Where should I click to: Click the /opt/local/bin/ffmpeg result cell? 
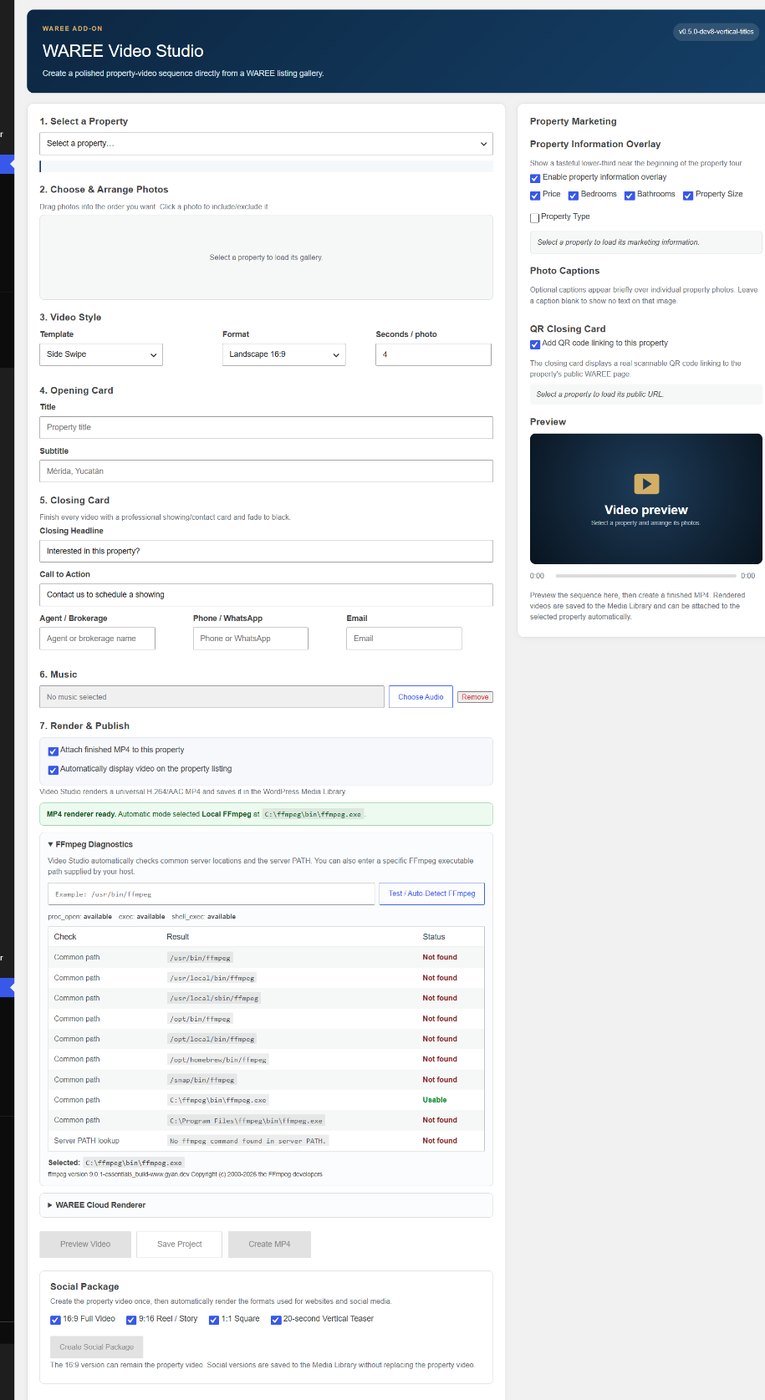pyautogui.click(x=212, y=1039)
